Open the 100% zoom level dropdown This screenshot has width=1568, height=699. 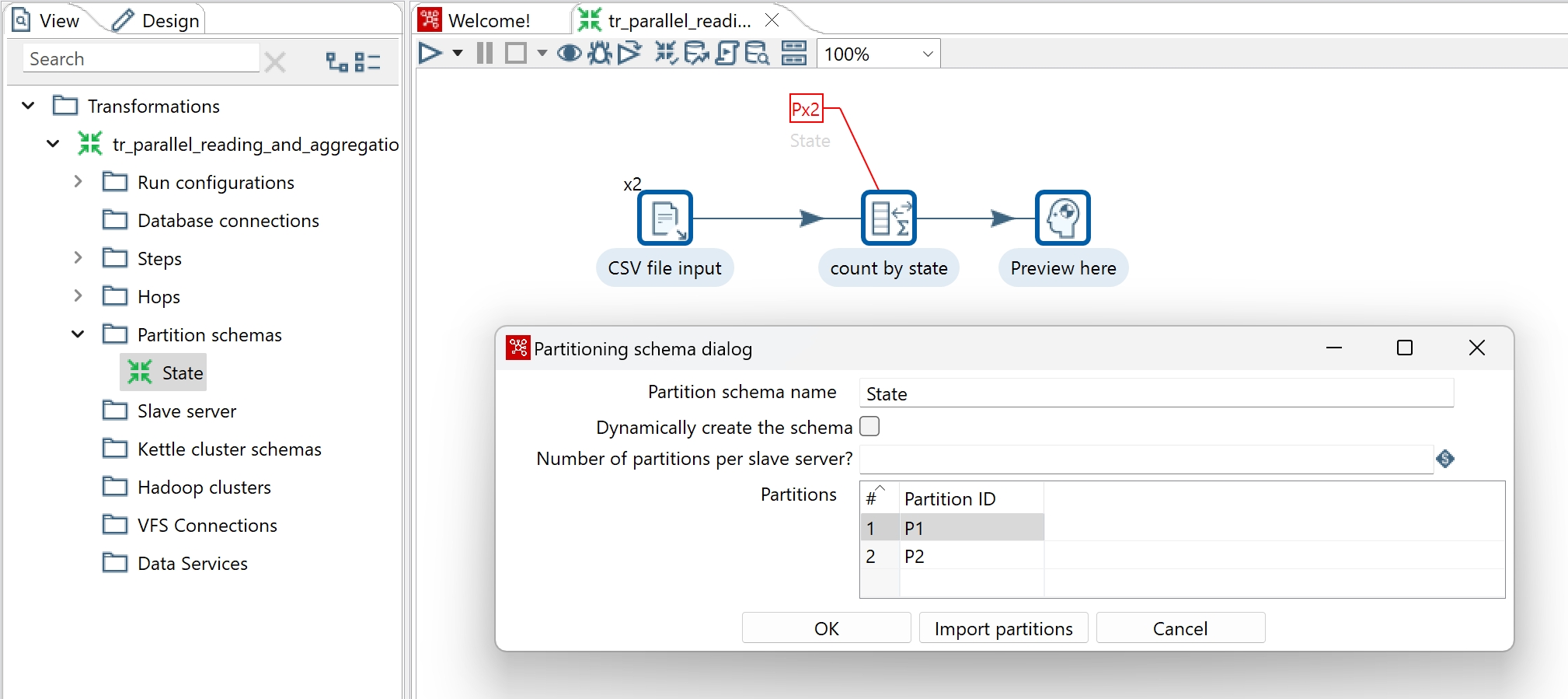click(x=927, y=54)
